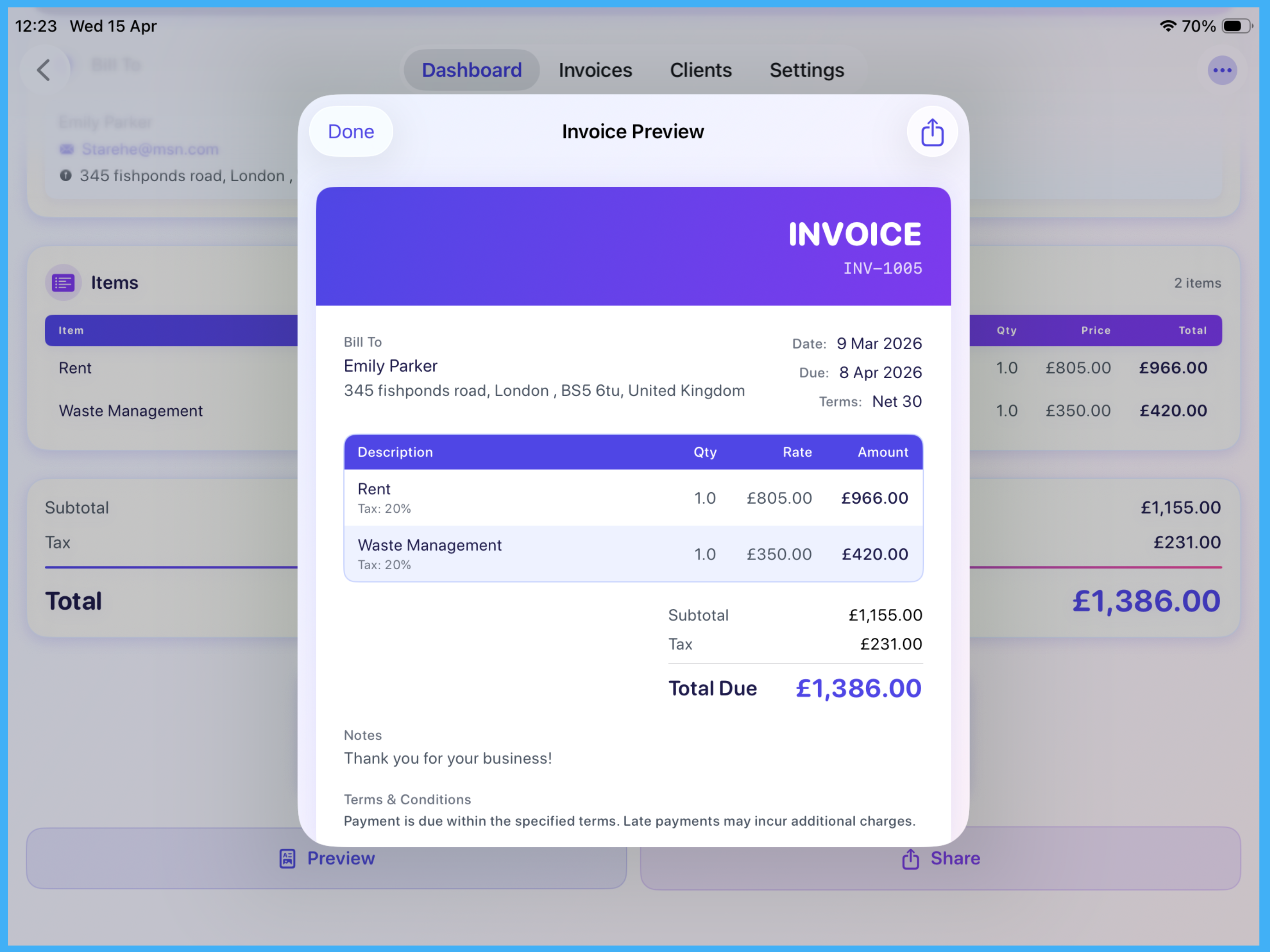The height and width of the screenshot is (952, 1270).
Task: Open the Clients tab
Action: coord(701,70)
